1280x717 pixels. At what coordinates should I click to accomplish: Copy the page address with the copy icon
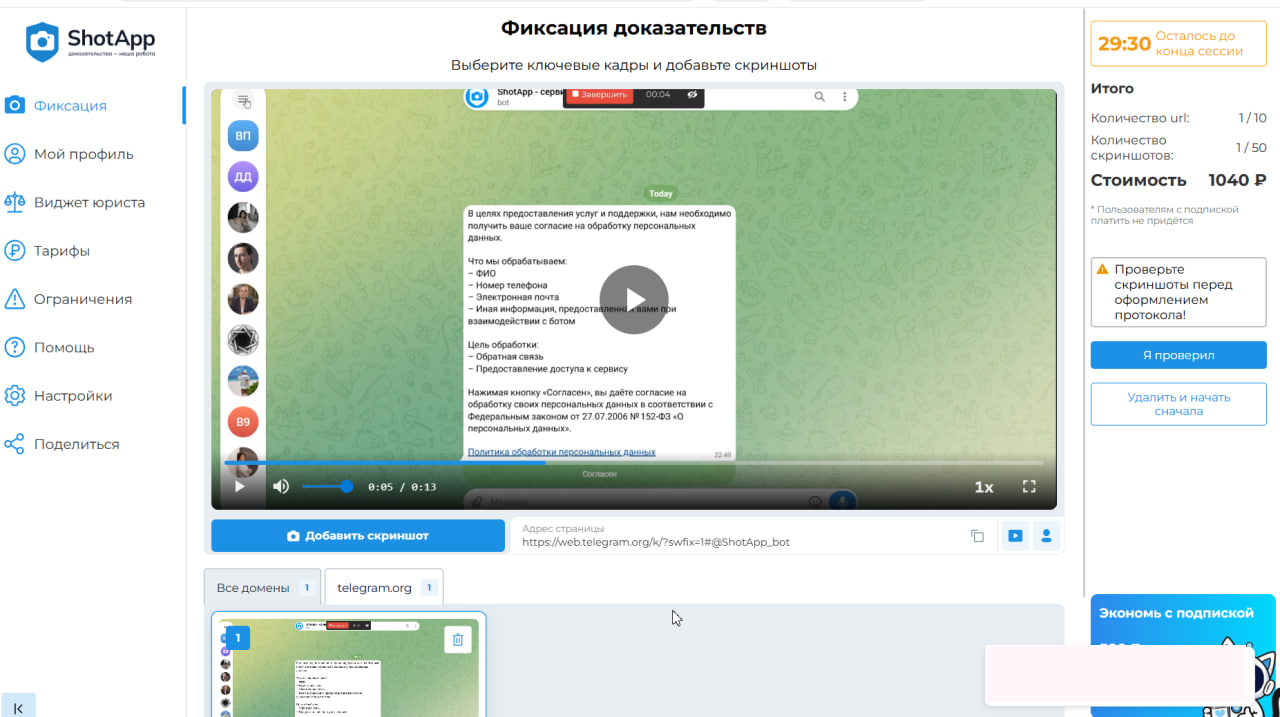click(978, 536)
